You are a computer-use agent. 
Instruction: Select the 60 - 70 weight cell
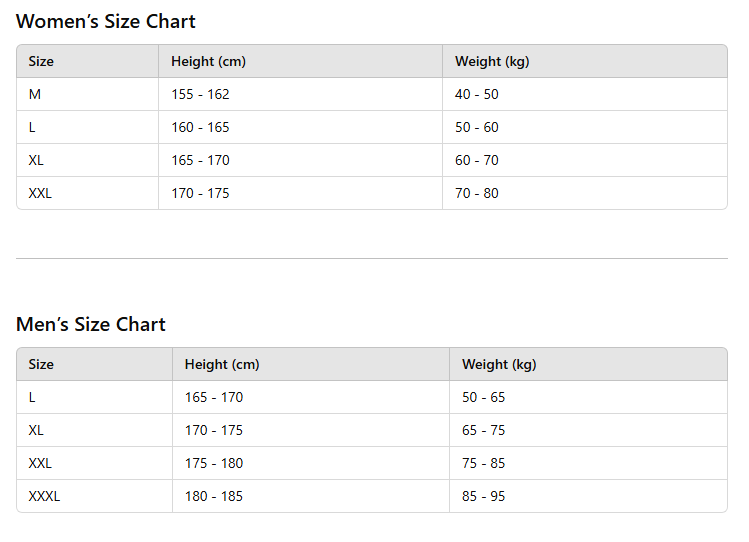pyautogui.click(x=477, y=160)
